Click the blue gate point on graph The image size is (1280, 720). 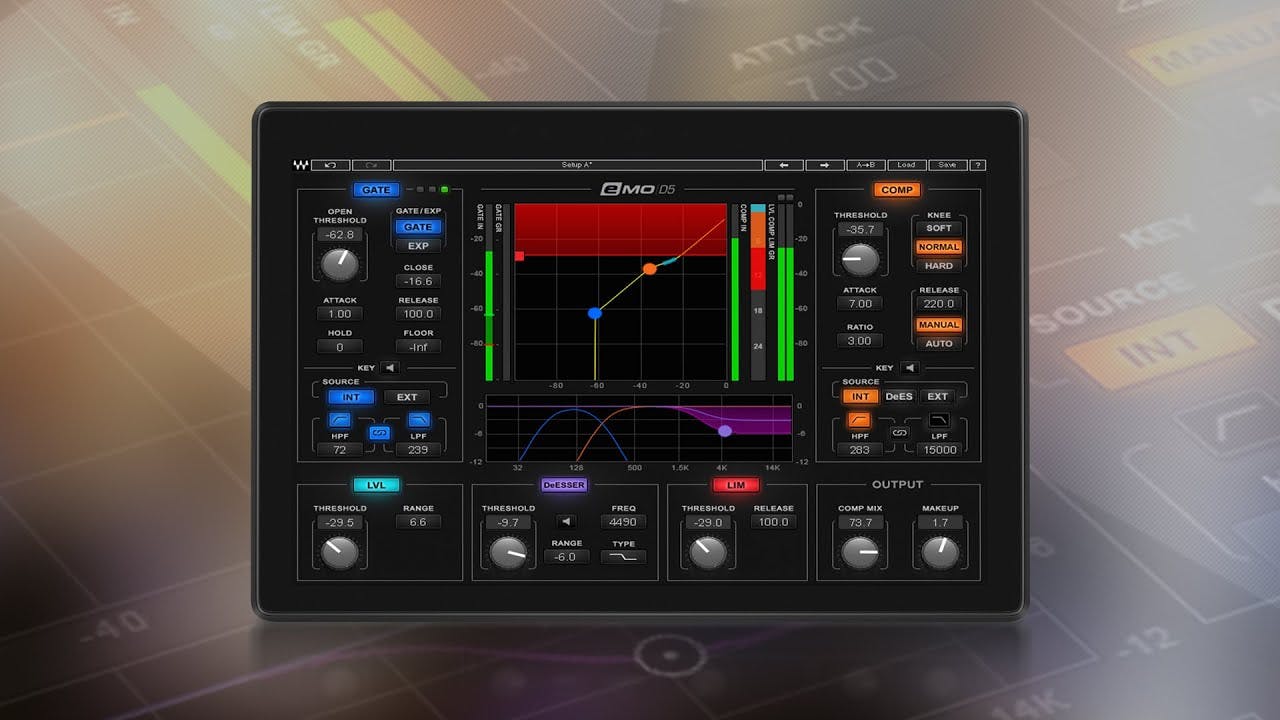click(595, 313)
